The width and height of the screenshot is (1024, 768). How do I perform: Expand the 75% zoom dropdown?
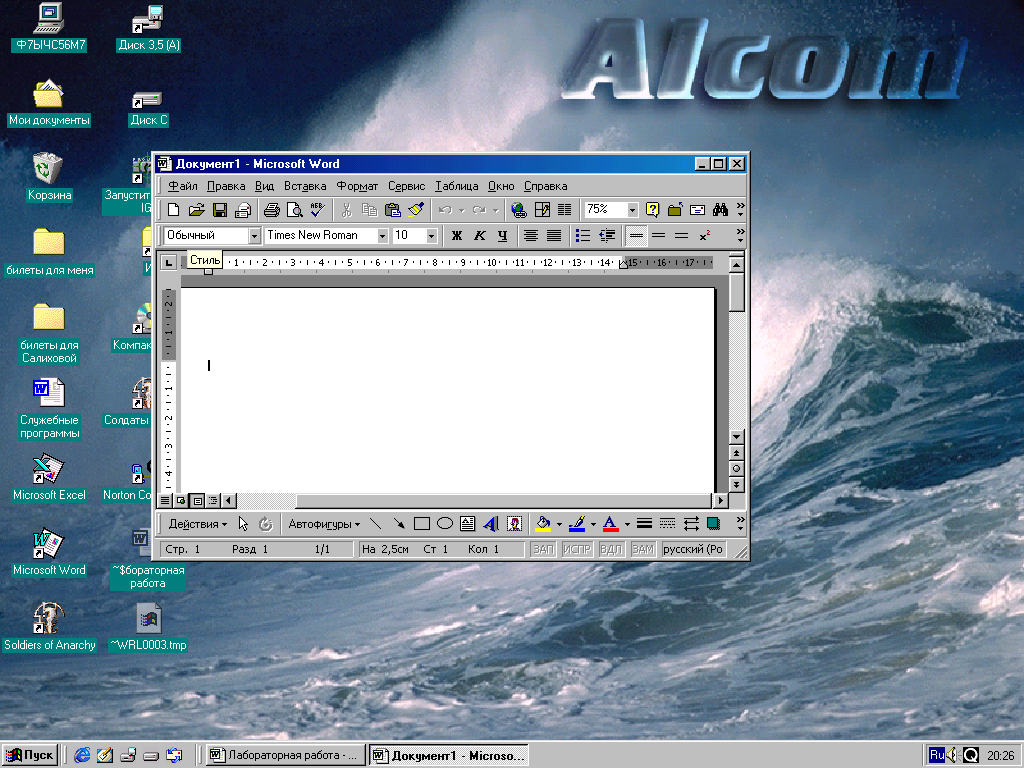tap(632, 210)
